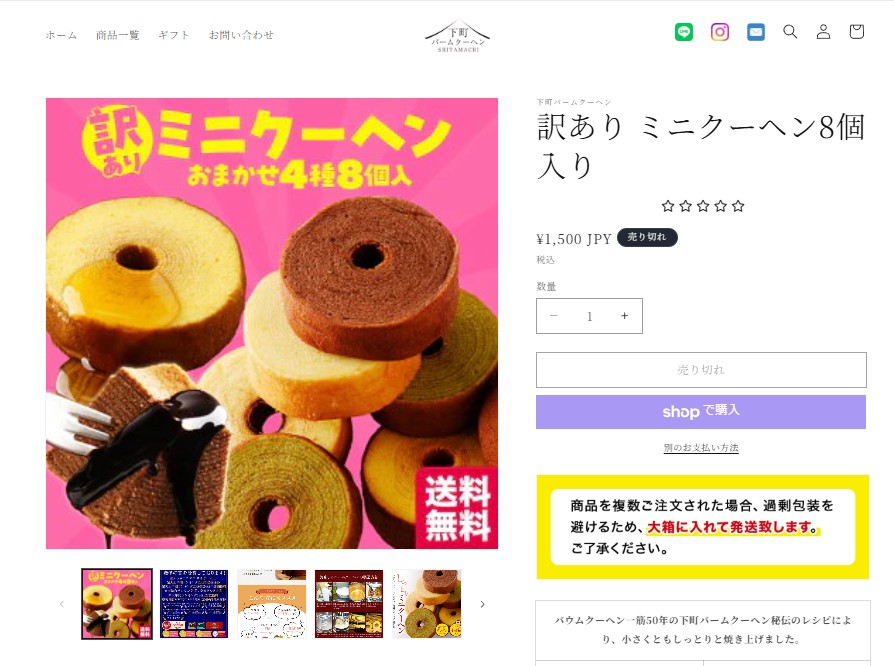Open the Instagram icon link

720,32
